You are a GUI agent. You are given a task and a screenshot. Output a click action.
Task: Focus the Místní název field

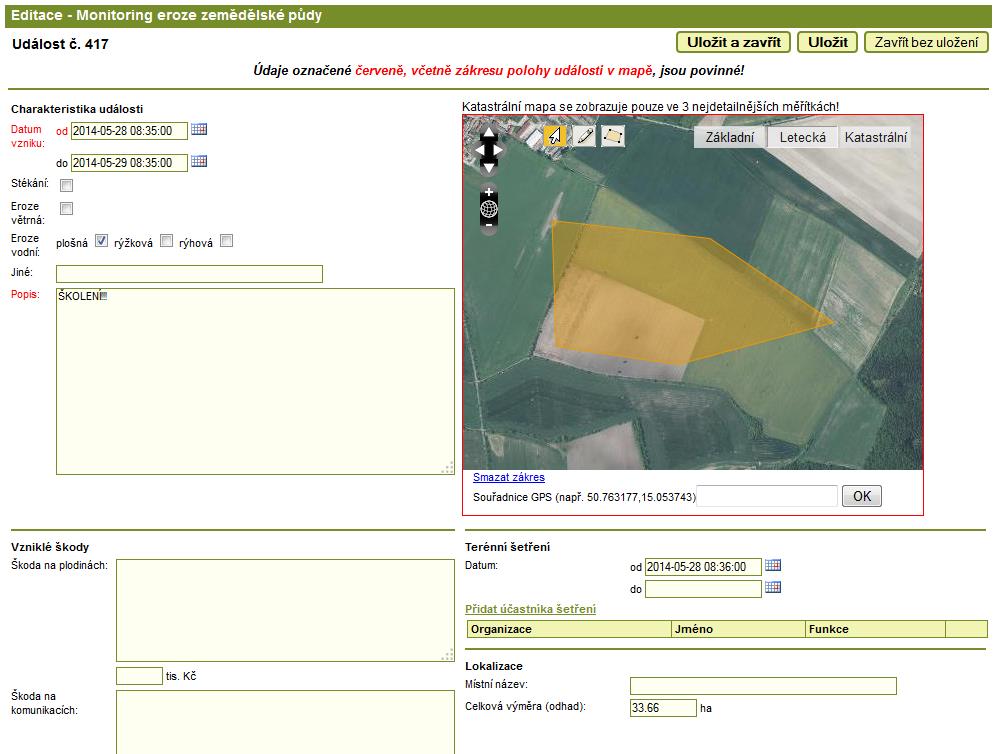(763, 686)
